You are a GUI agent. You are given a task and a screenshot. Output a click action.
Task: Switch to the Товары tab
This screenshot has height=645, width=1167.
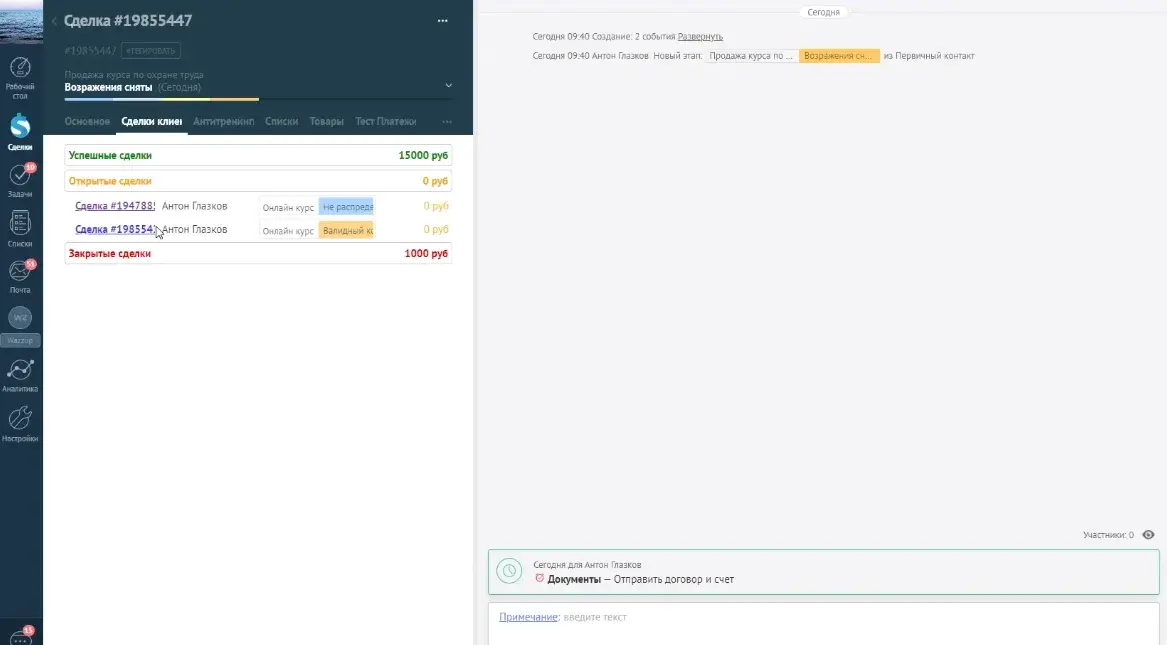pyautogui.click(x=326, y=121)
